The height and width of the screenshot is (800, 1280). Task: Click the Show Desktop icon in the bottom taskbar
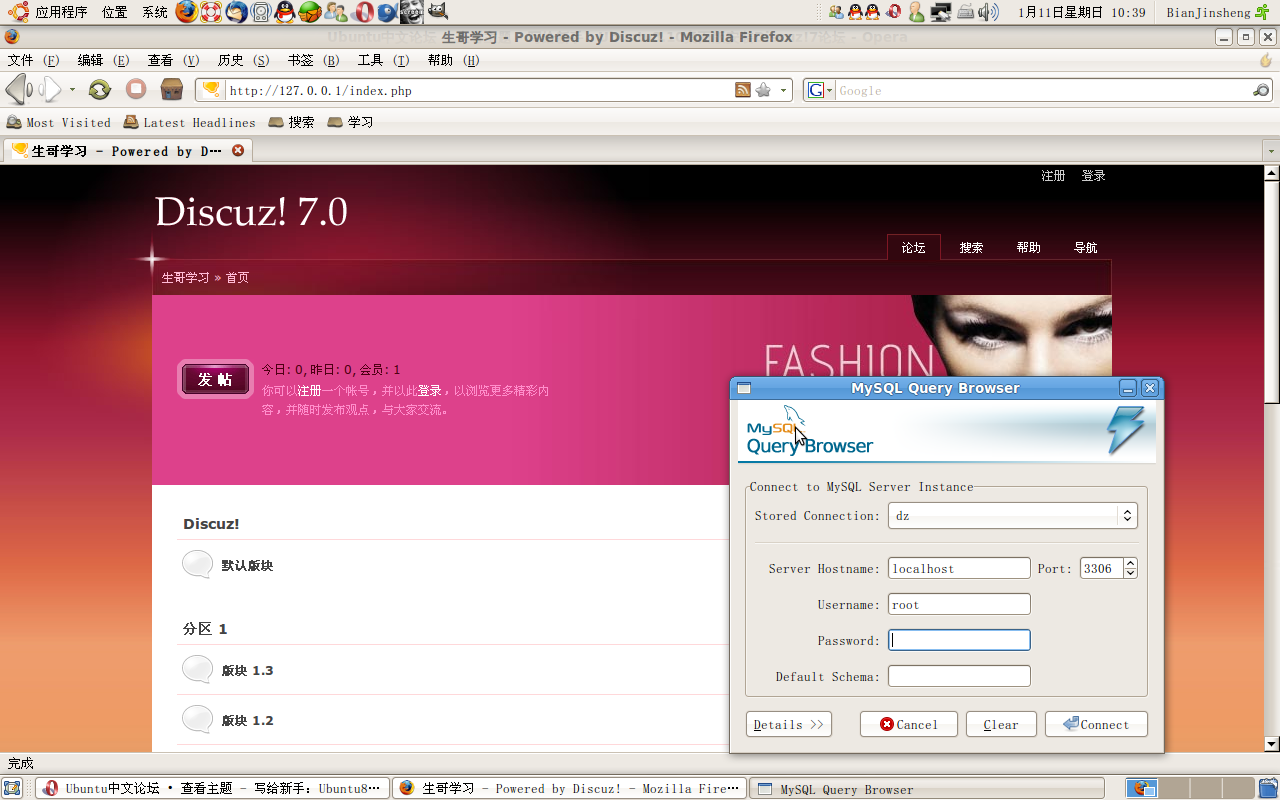click(12, 788)
